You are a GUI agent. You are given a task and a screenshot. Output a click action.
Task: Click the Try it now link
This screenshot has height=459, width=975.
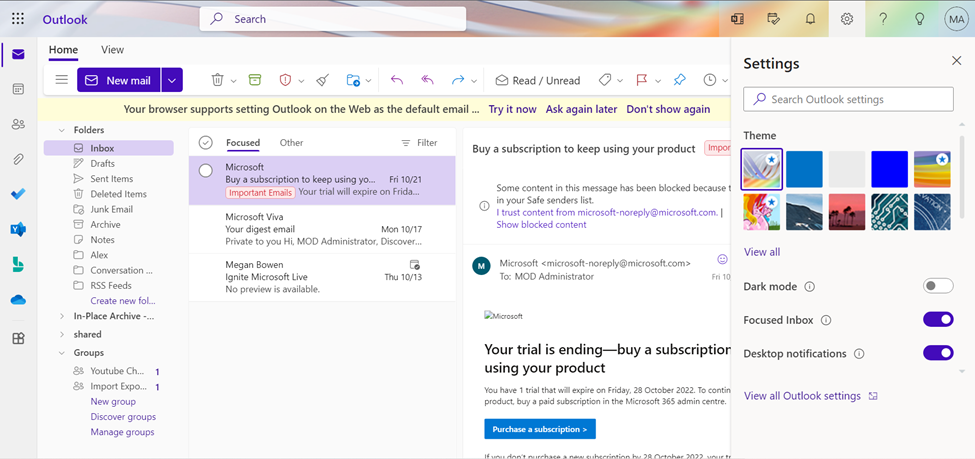point(512,109)
